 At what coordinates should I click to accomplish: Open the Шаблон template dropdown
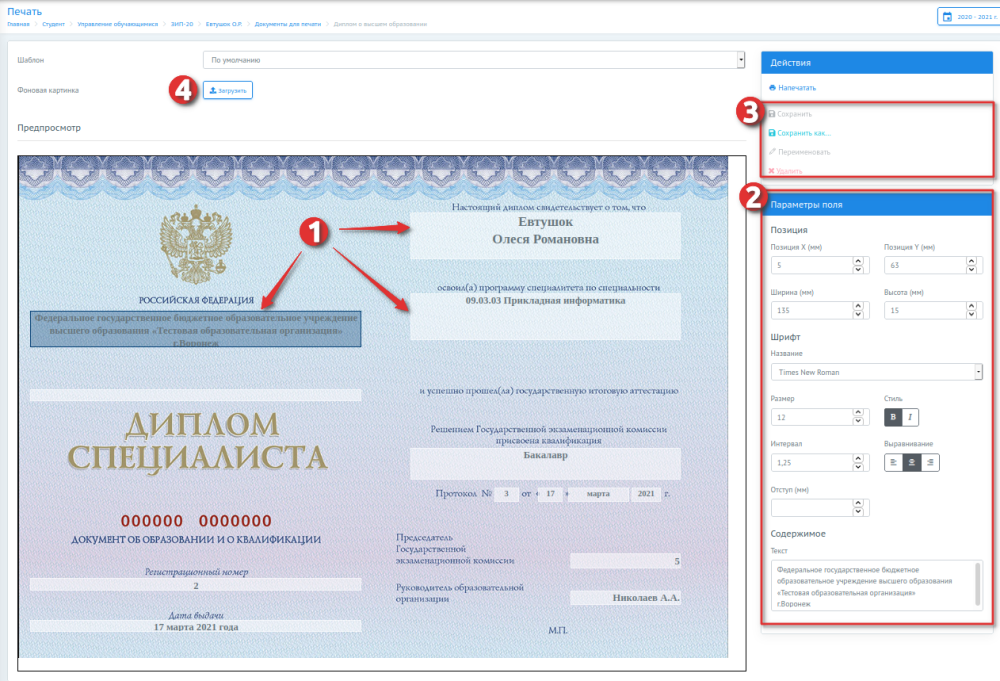point(474,60)
